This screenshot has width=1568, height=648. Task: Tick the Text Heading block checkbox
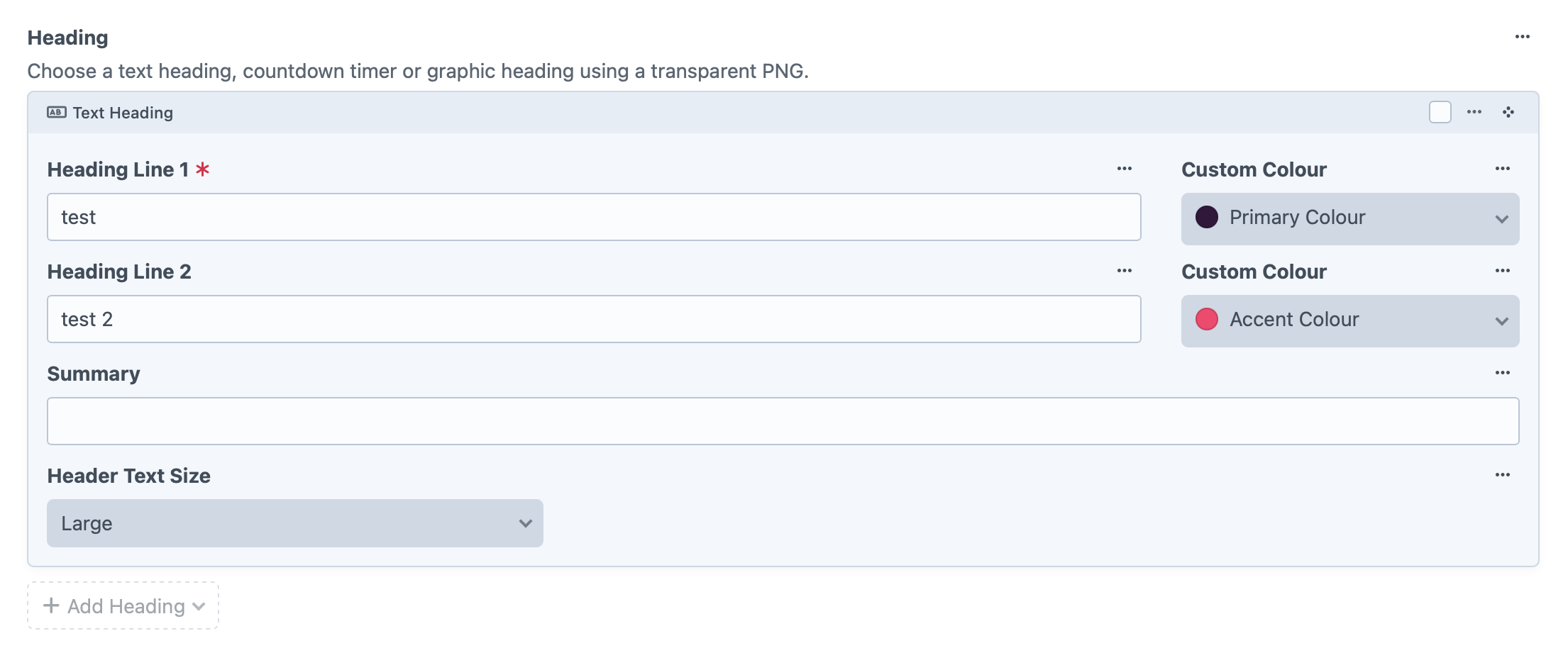point(1440,112)
